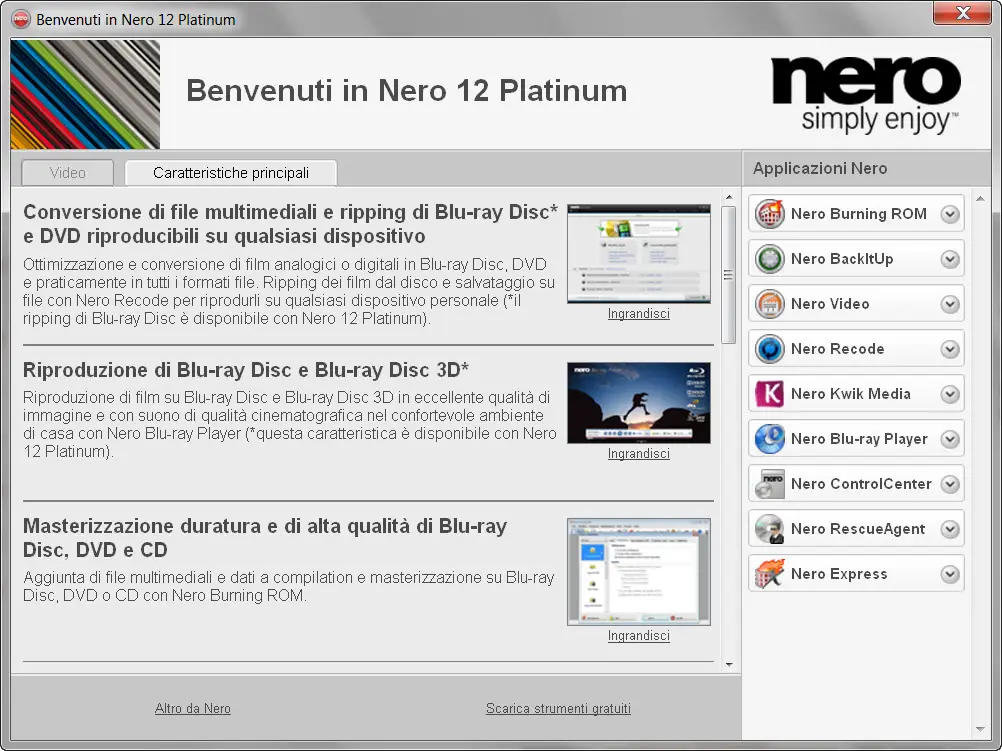Screen dimensions: 1002x751
Task: Expand the Nero BackItUp dropdown arrow
Action: (x=950, y=259)
